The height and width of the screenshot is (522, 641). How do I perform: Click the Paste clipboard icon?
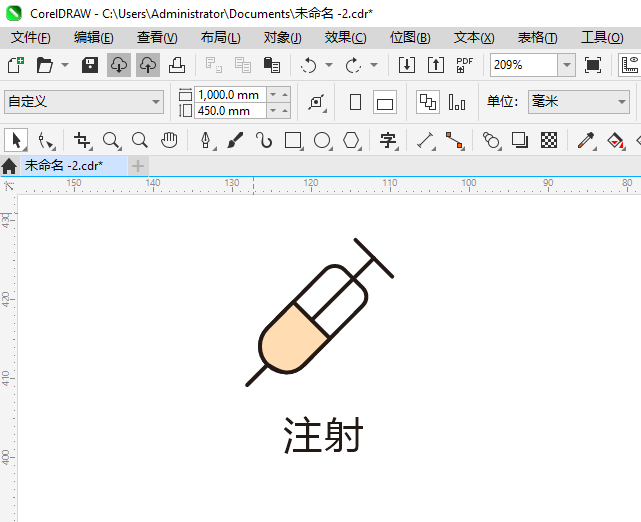[x=272, y=65]
